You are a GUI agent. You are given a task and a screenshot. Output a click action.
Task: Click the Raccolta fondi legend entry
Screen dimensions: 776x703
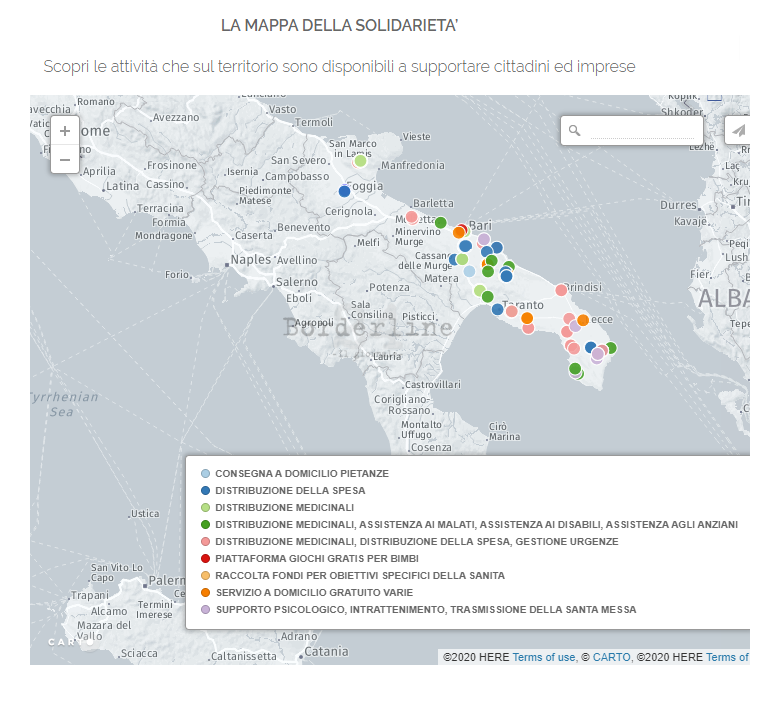point(360,576)
